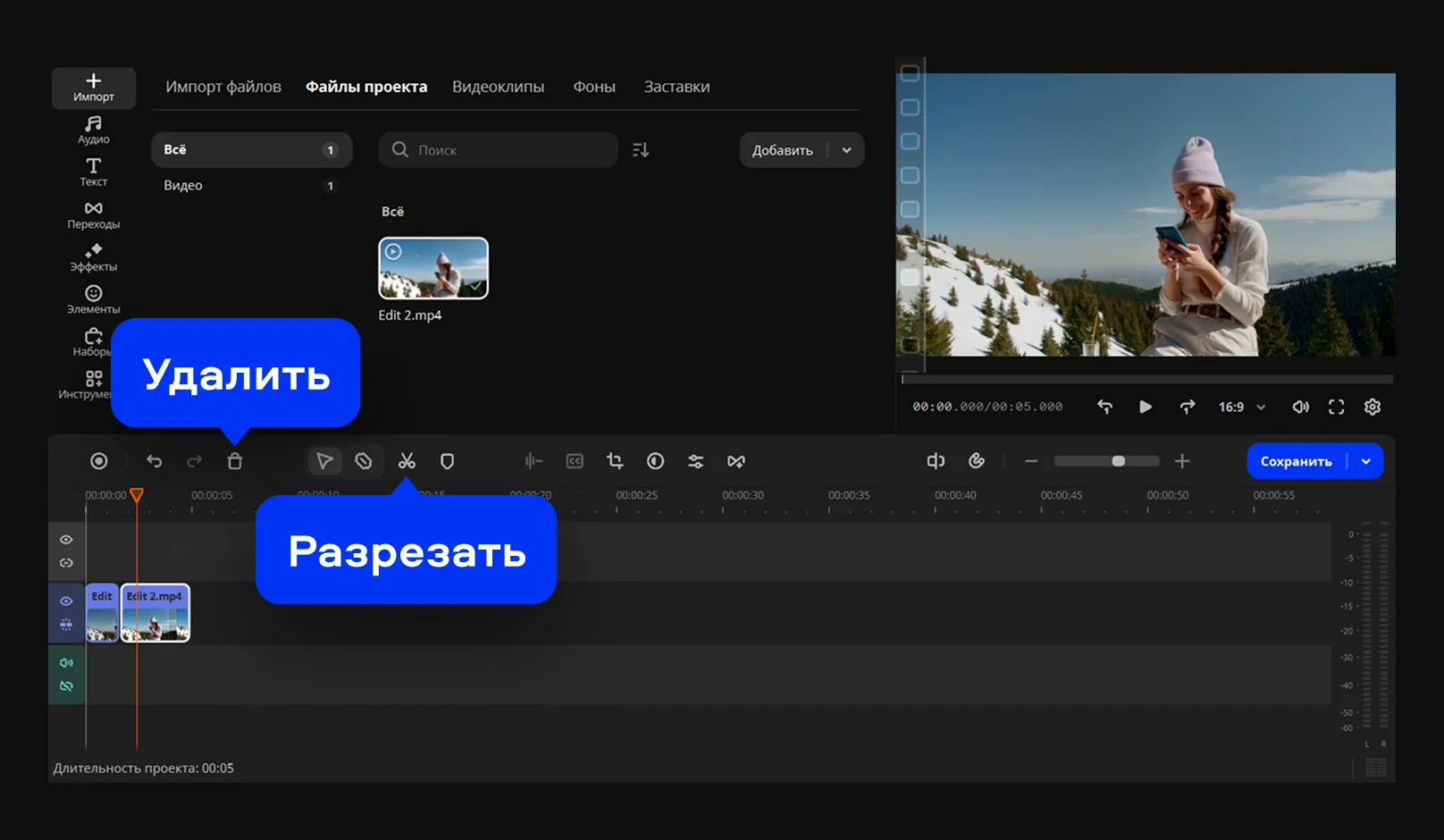Viewport: 1444px width, 840px height.
Task: Toggle visibility eye on upper track
Action: pyautogui.click(x=66, y=540)
